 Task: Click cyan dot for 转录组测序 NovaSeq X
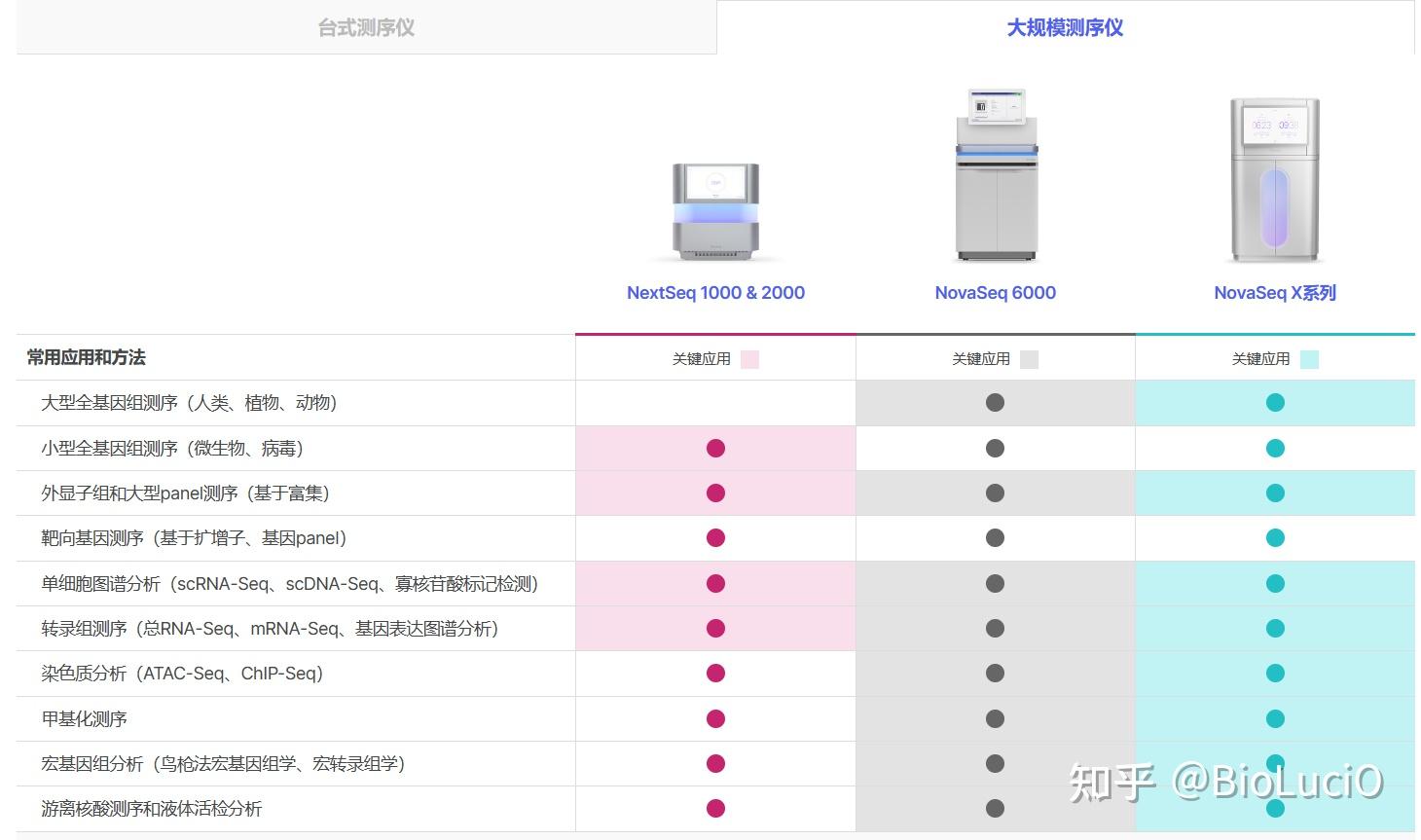tap(1275, 629)
